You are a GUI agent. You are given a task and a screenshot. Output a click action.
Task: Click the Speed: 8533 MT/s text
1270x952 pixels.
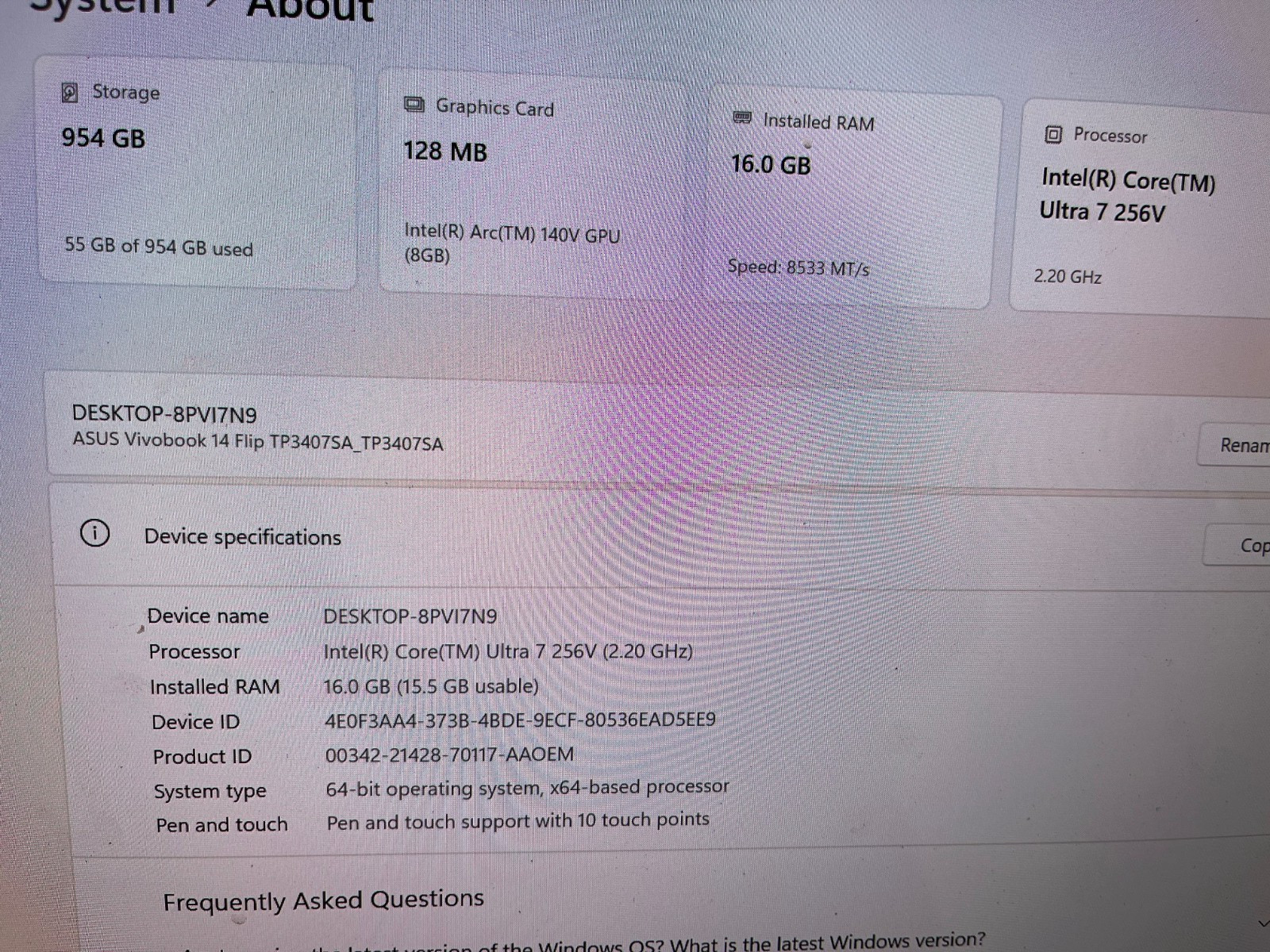(799, 268)
